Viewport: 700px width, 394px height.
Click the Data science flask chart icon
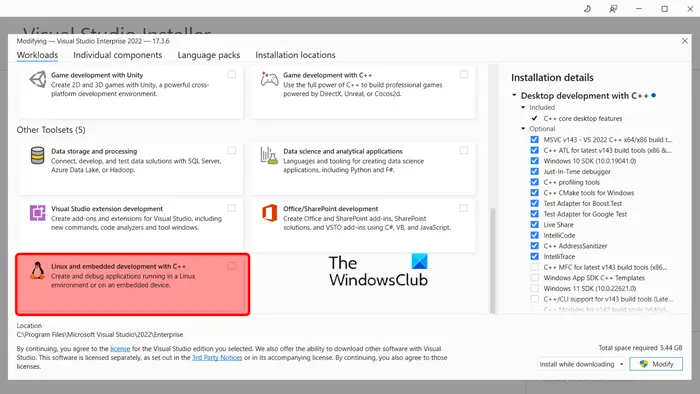269,156
